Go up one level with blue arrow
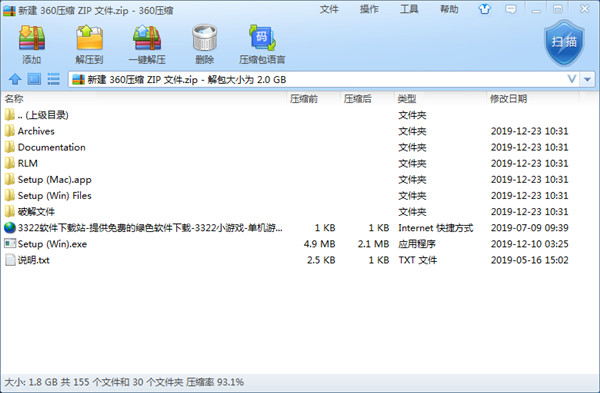This screenshot has height=393, width=600. click(15, 79)
